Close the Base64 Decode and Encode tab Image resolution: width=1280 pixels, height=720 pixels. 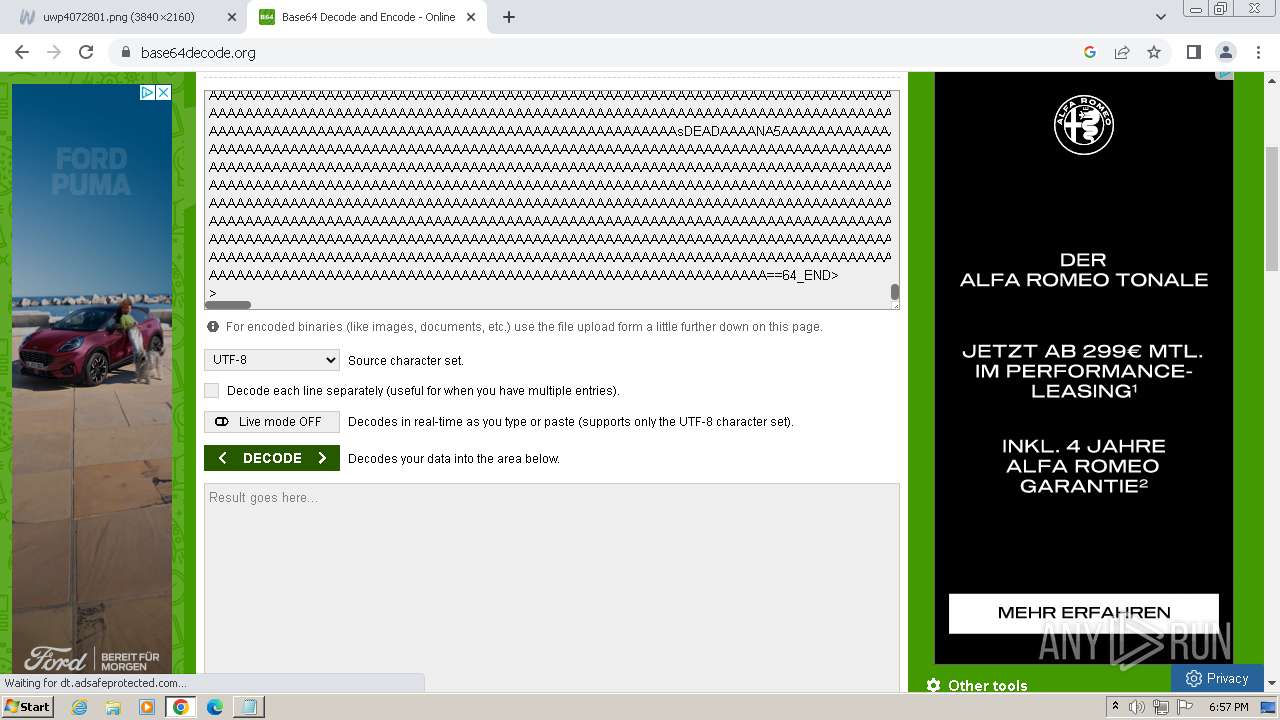click(x=471, y=17)
